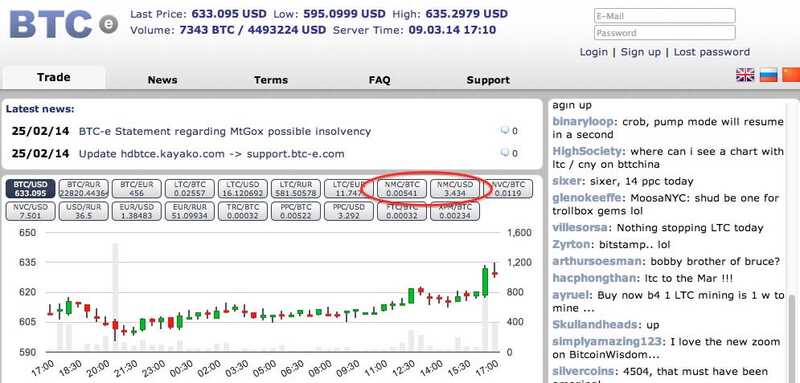Select the NMC/USD pair button

(x=455, y=189)
